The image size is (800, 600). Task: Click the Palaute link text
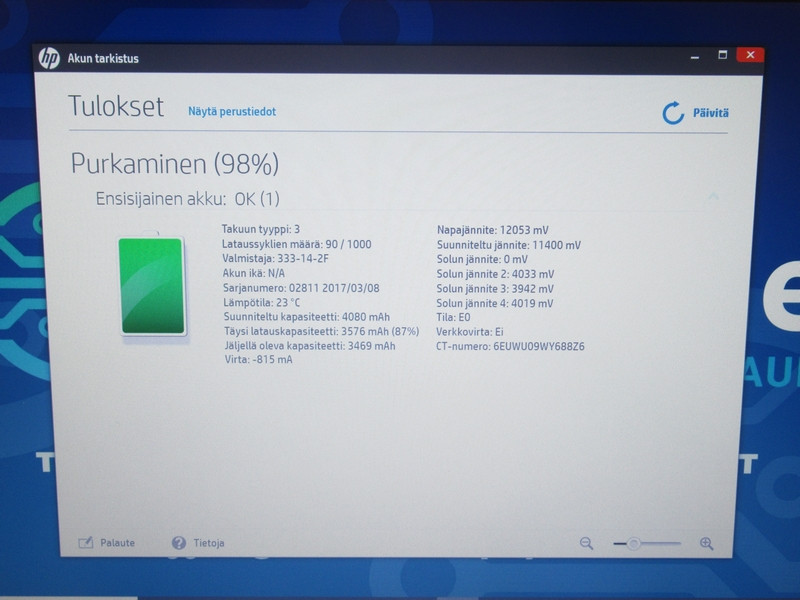[x=117, y=543]
